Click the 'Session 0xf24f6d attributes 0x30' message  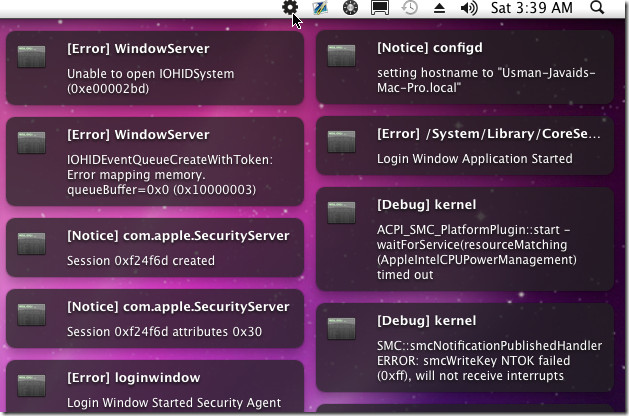tap(164, 332)
